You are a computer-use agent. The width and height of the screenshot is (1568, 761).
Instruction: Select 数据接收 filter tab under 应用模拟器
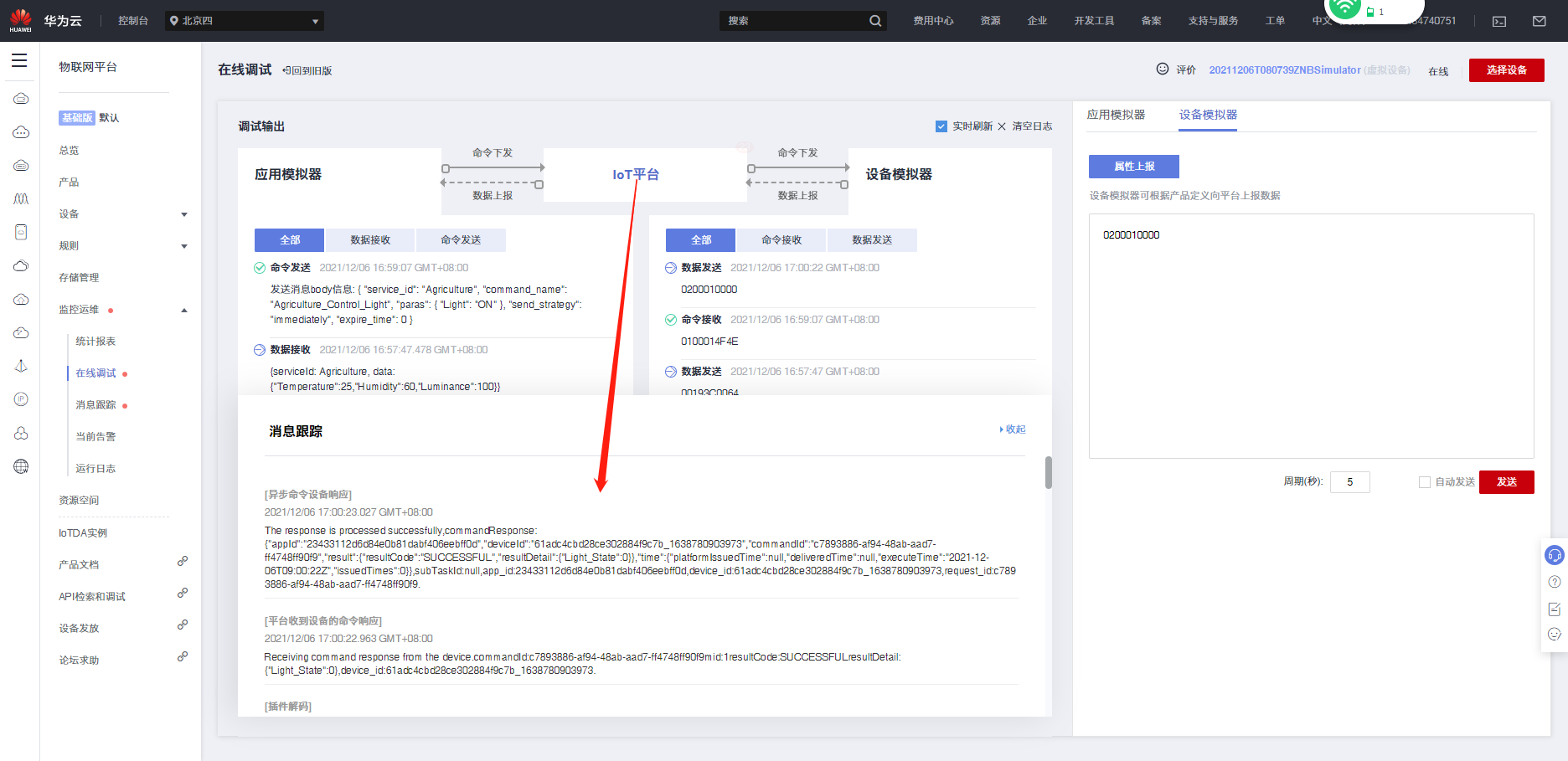coord(370,240)
